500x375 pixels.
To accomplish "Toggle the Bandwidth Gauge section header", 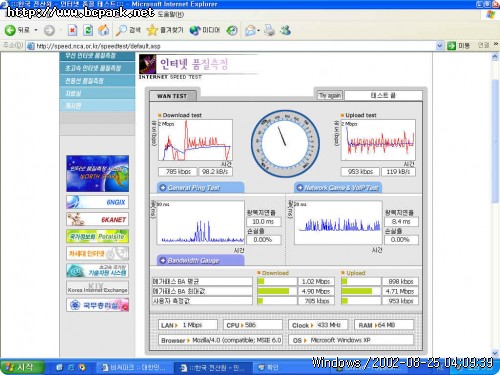I will pos(200,260).
